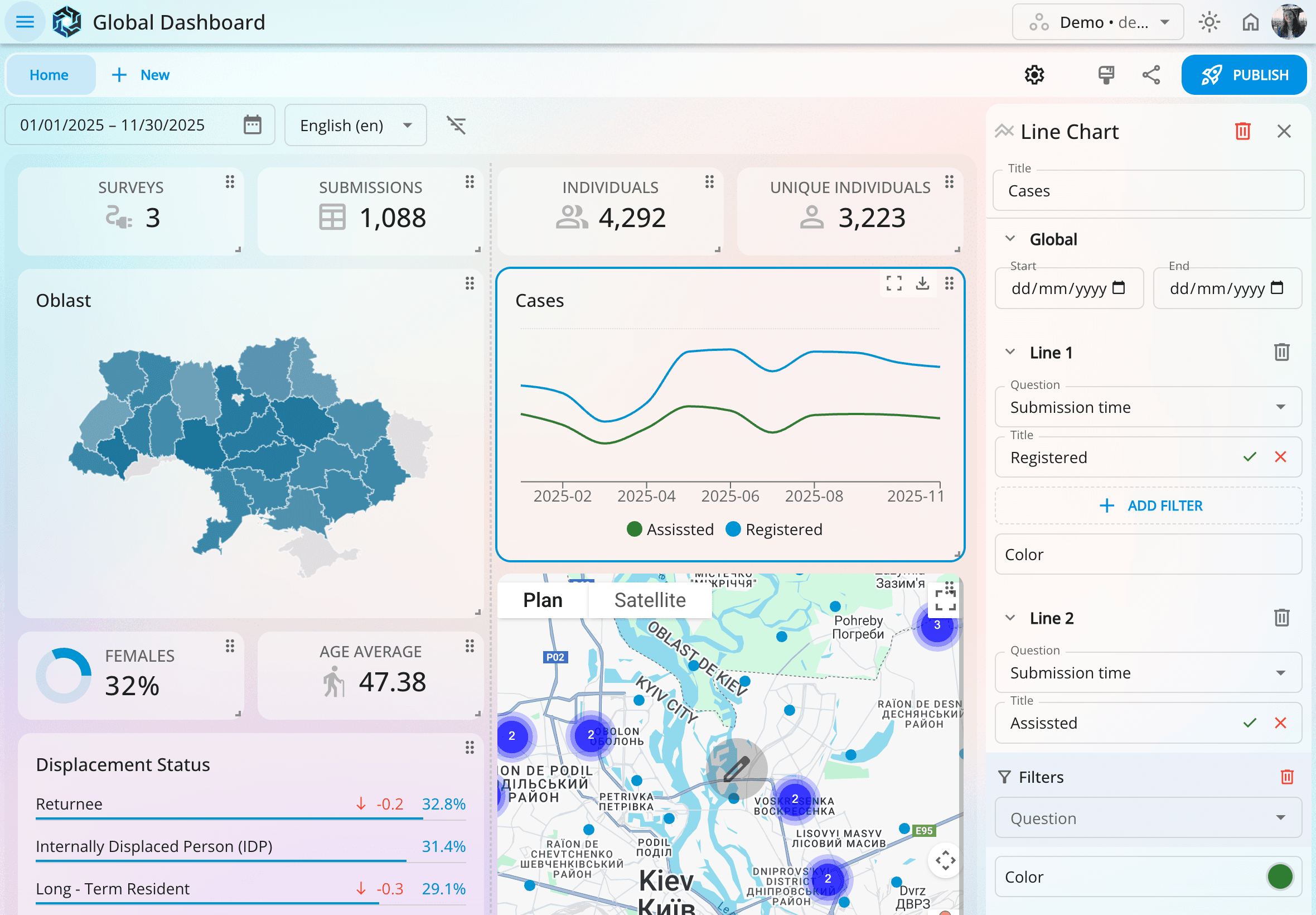Clear active dashboard filters
1316x915 pixels.
457,125
